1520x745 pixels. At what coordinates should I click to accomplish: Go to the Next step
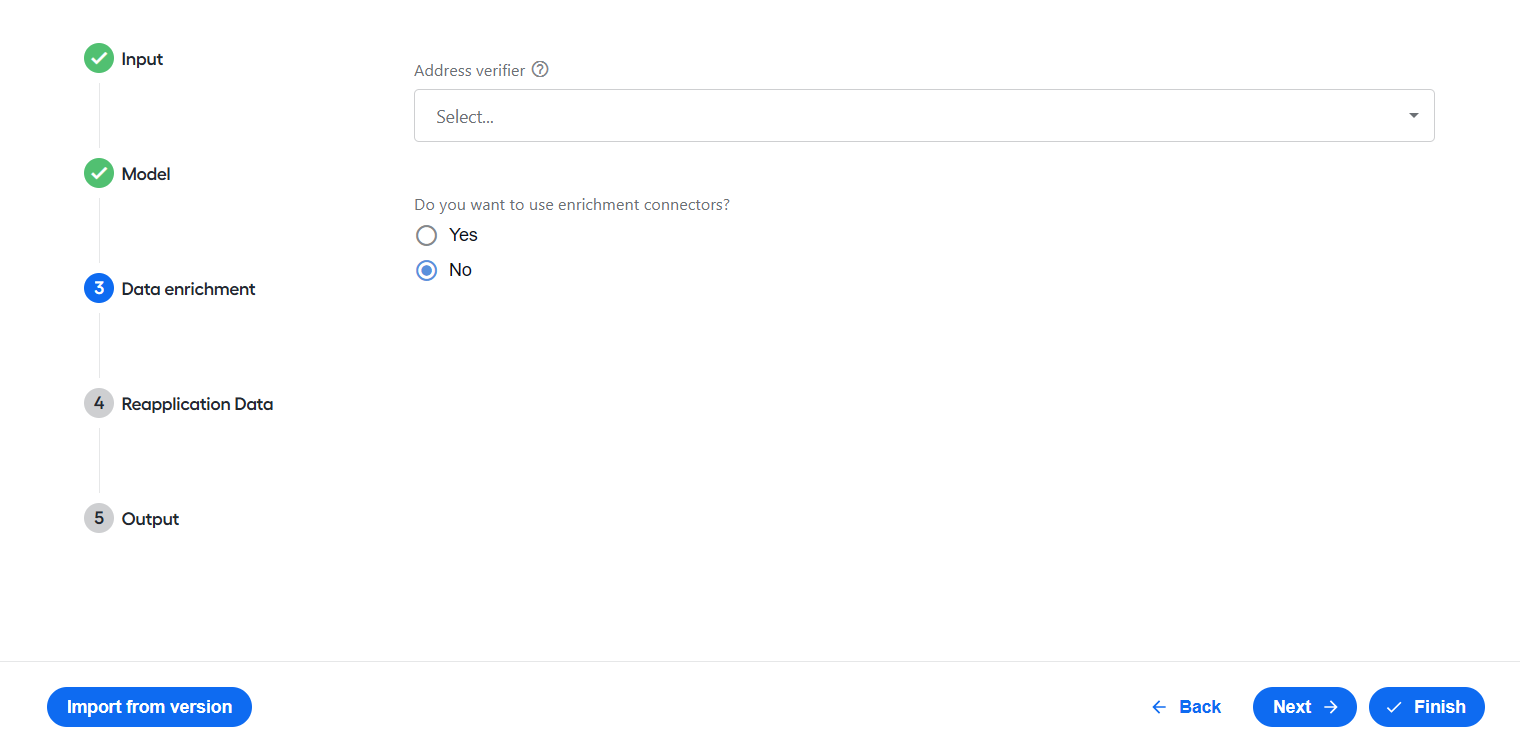[x=1305, y=707]
